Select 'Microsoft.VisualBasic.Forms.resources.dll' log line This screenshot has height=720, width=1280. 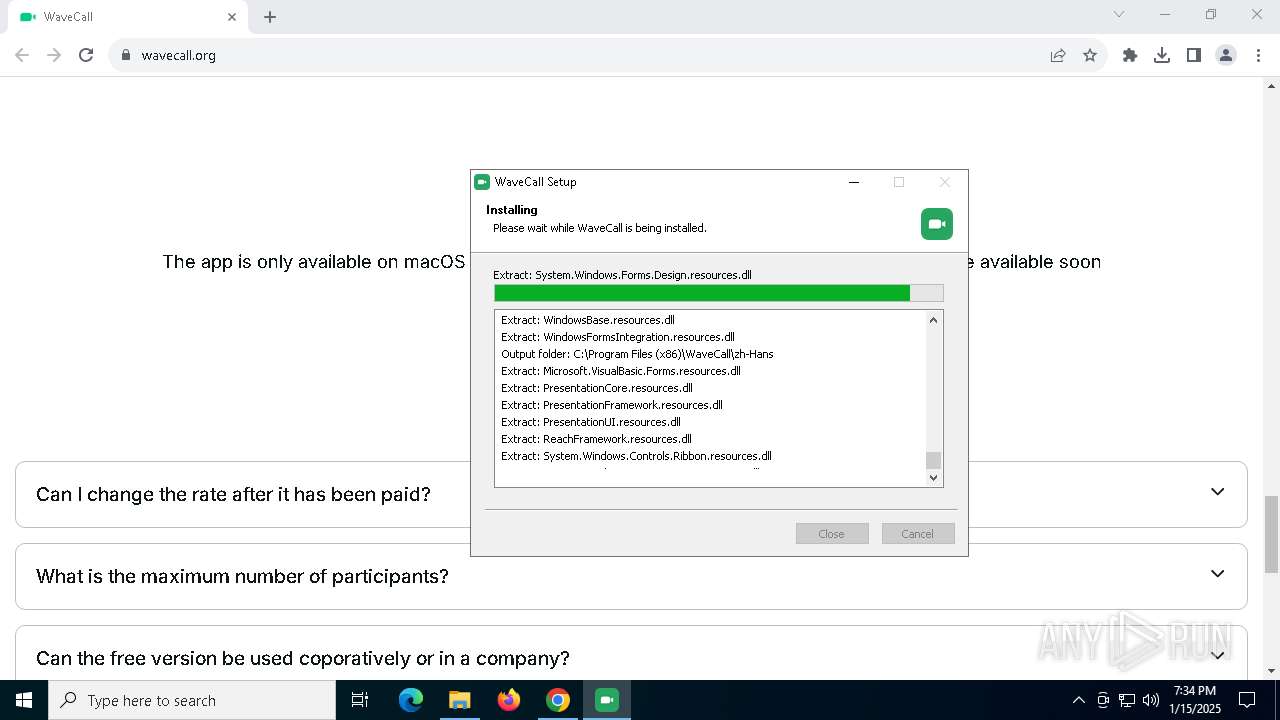621,371
